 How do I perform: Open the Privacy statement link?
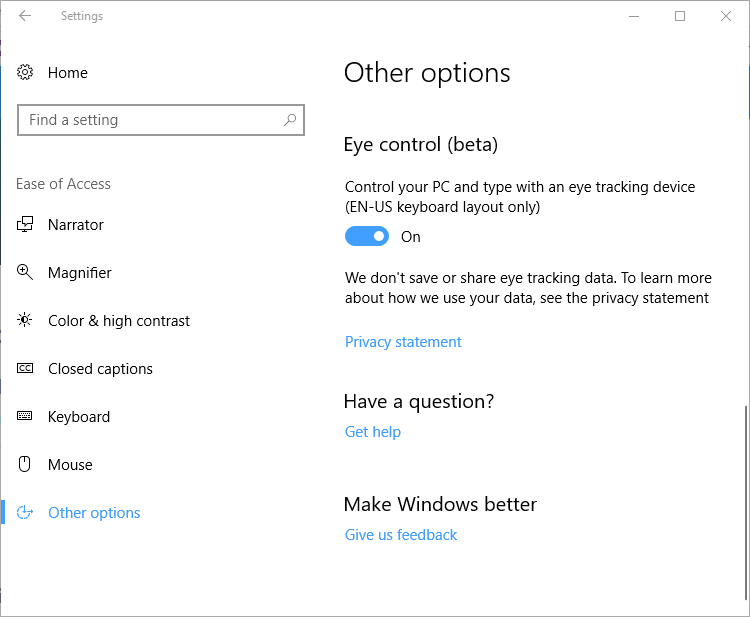(x=403, y=342)
